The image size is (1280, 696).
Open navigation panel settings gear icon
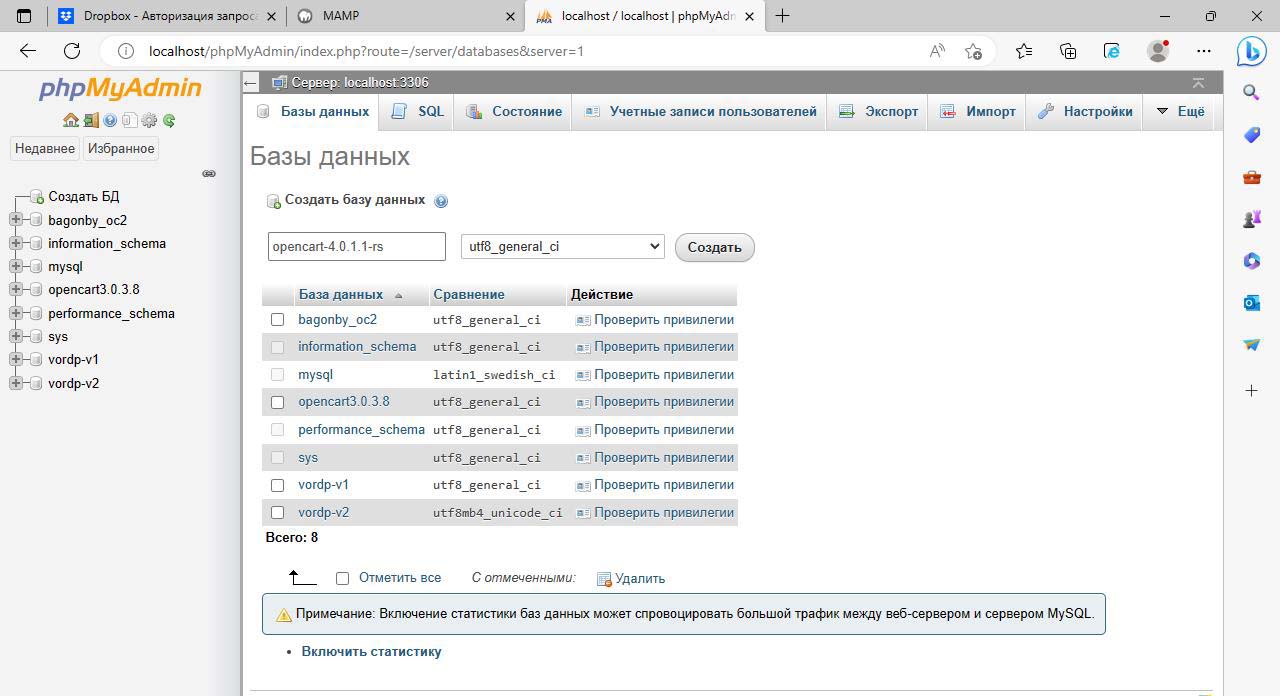(149, 120)
